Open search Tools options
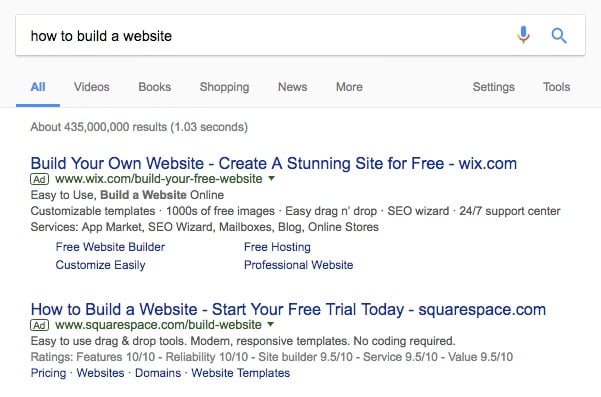 (556, 87)
